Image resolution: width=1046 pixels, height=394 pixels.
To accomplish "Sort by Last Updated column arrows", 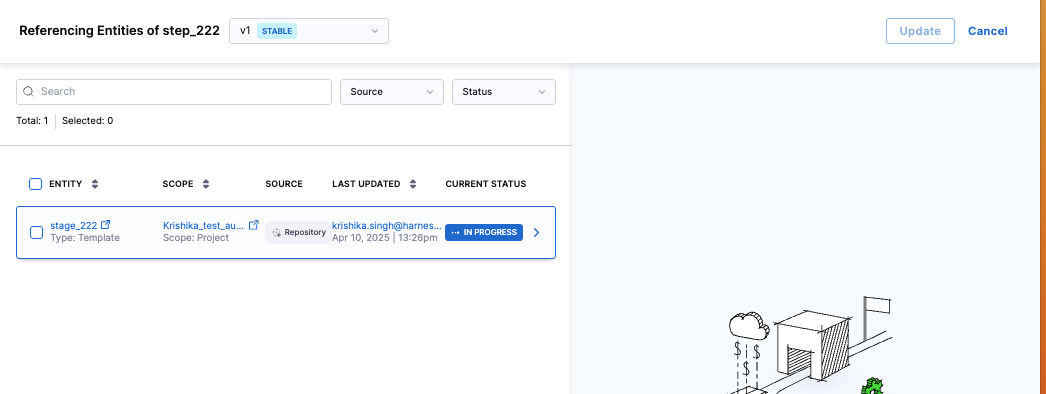I will pyautogui.click(x=413, y=184).
